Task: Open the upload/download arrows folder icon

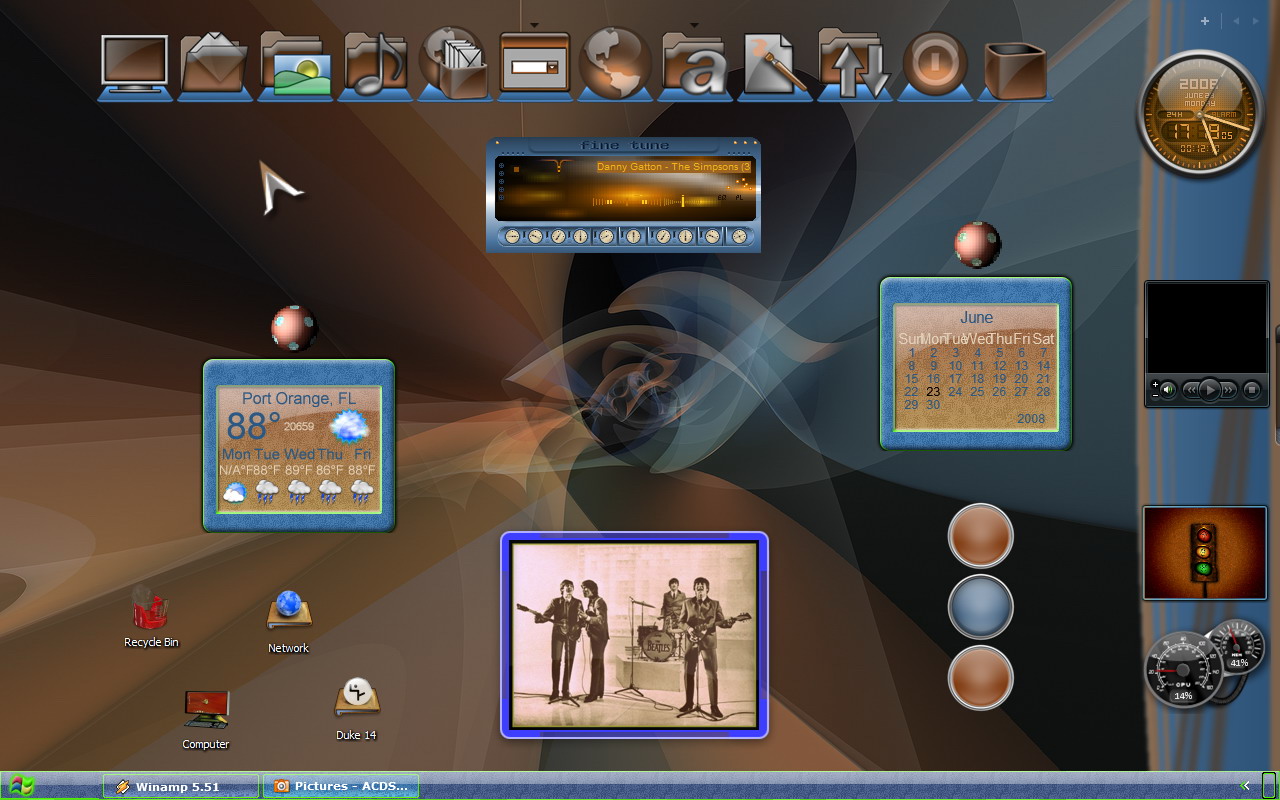Action: pos(855,64)
